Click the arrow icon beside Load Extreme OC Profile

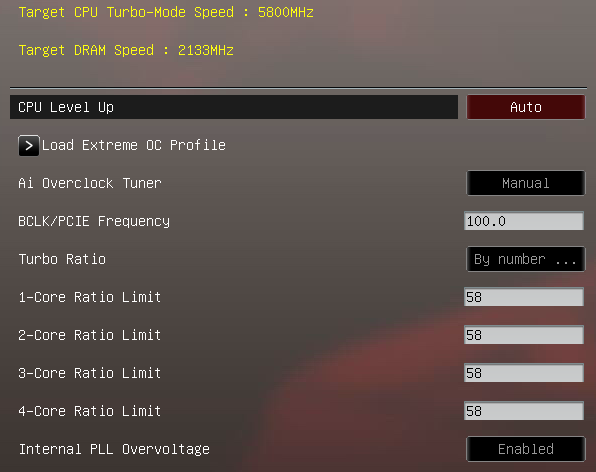tap(29, 146)
